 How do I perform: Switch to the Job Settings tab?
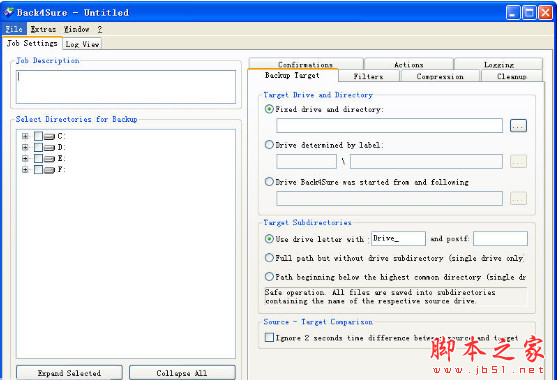click(32, 43)
